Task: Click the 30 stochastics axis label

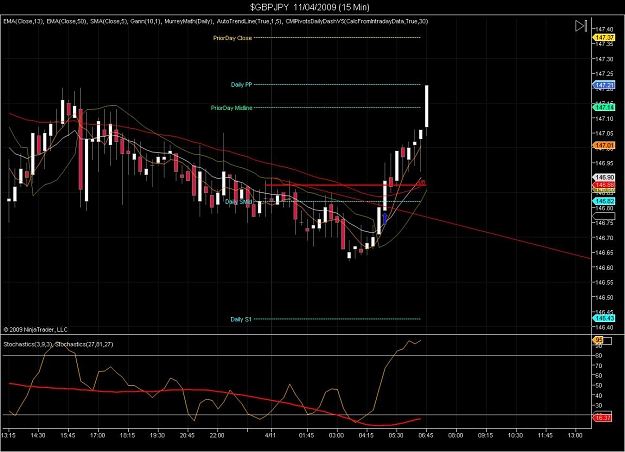Action: tap(599, 405)
